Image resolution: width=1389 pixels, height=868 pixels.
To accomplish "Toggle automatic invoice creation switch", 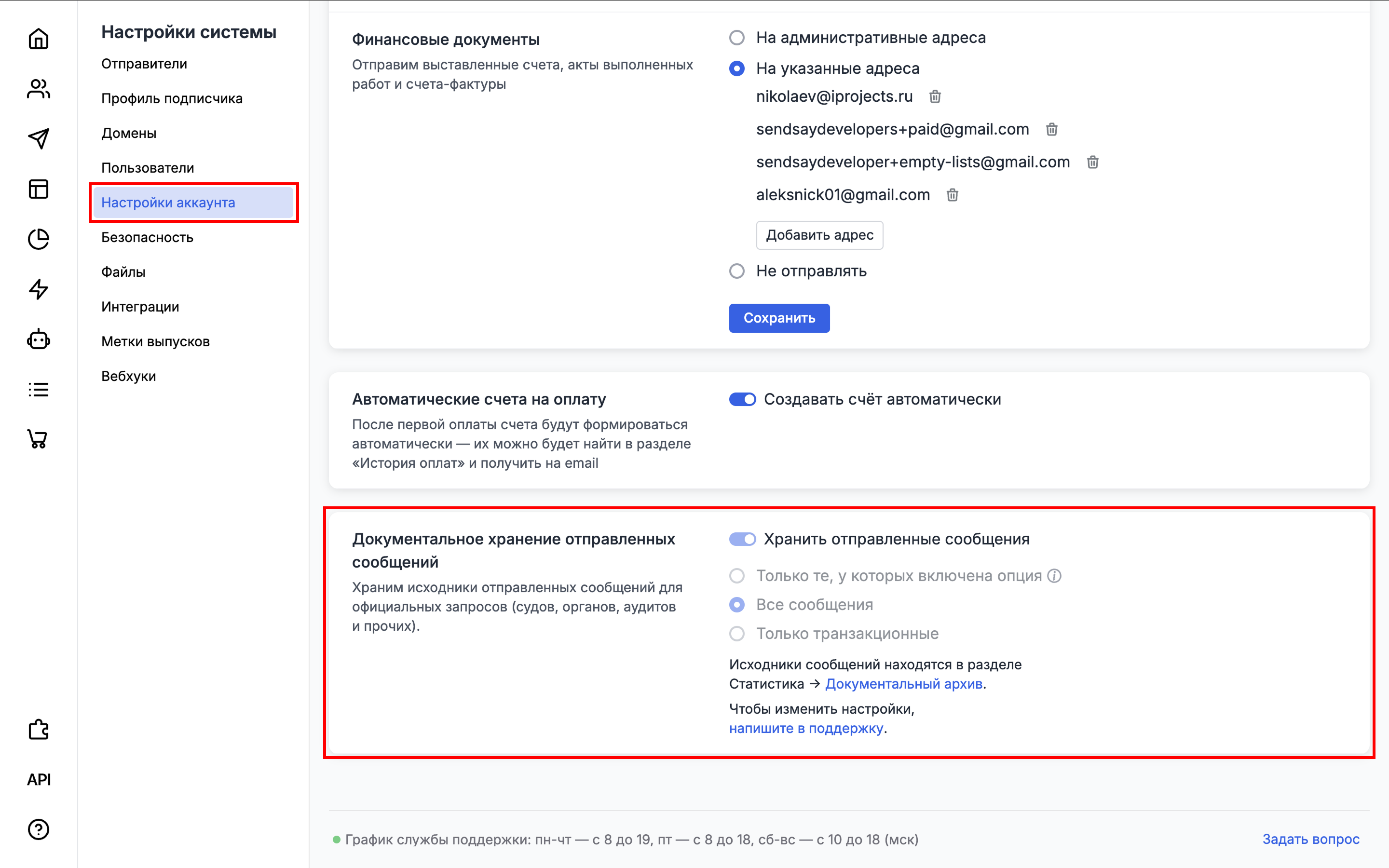I will 742,399.
